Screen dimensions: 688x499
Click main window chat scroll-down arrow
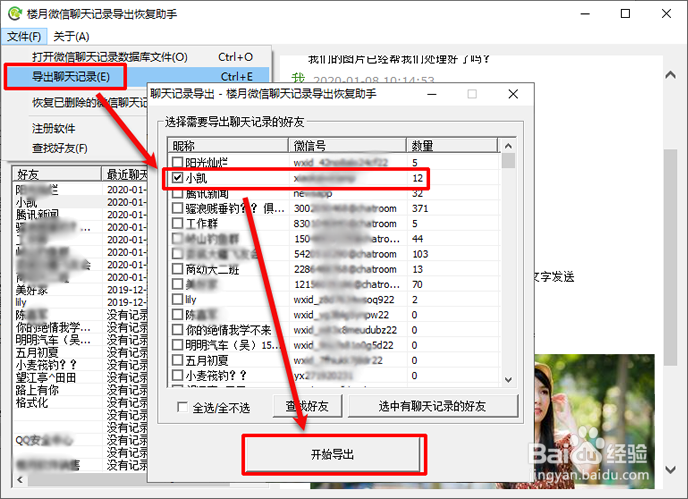pyautogui.click(x=670, y=470)
